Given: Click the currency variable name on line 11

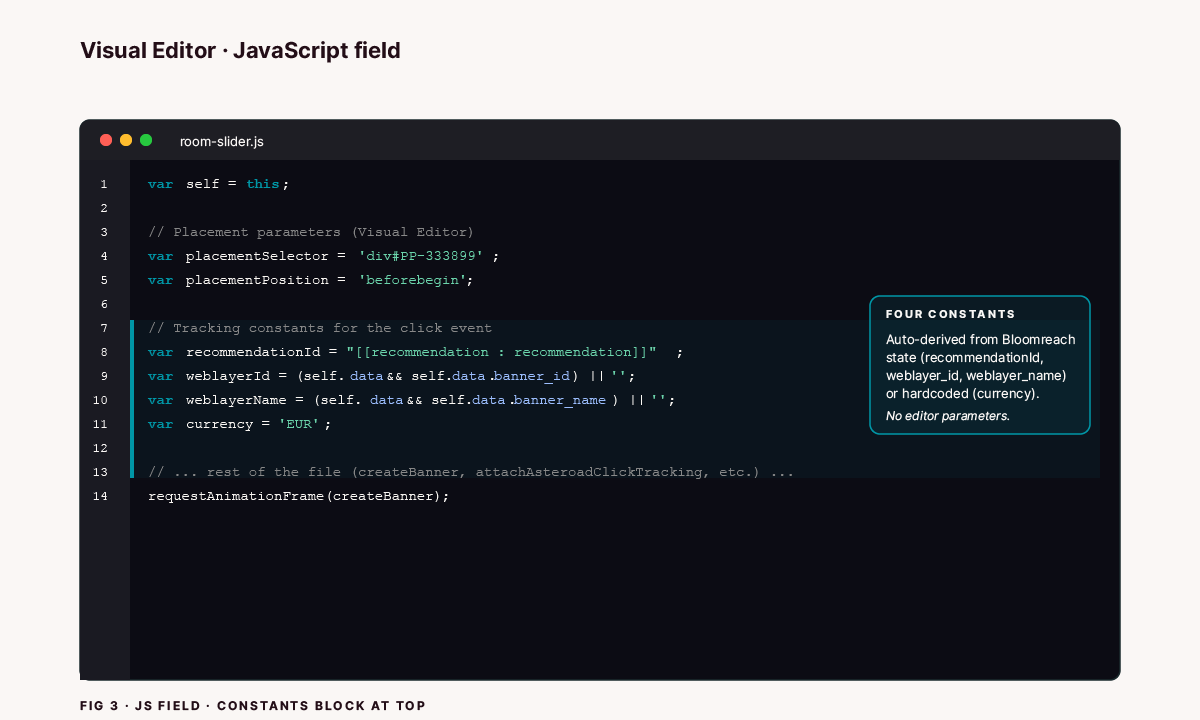Looking at the screenshot, I should 219,424.
